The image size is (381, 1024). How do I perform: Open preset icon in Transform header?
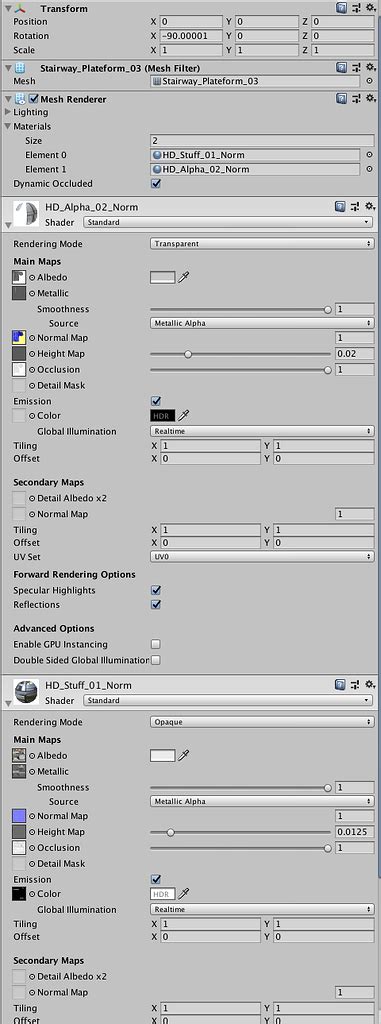pos(356,8)
